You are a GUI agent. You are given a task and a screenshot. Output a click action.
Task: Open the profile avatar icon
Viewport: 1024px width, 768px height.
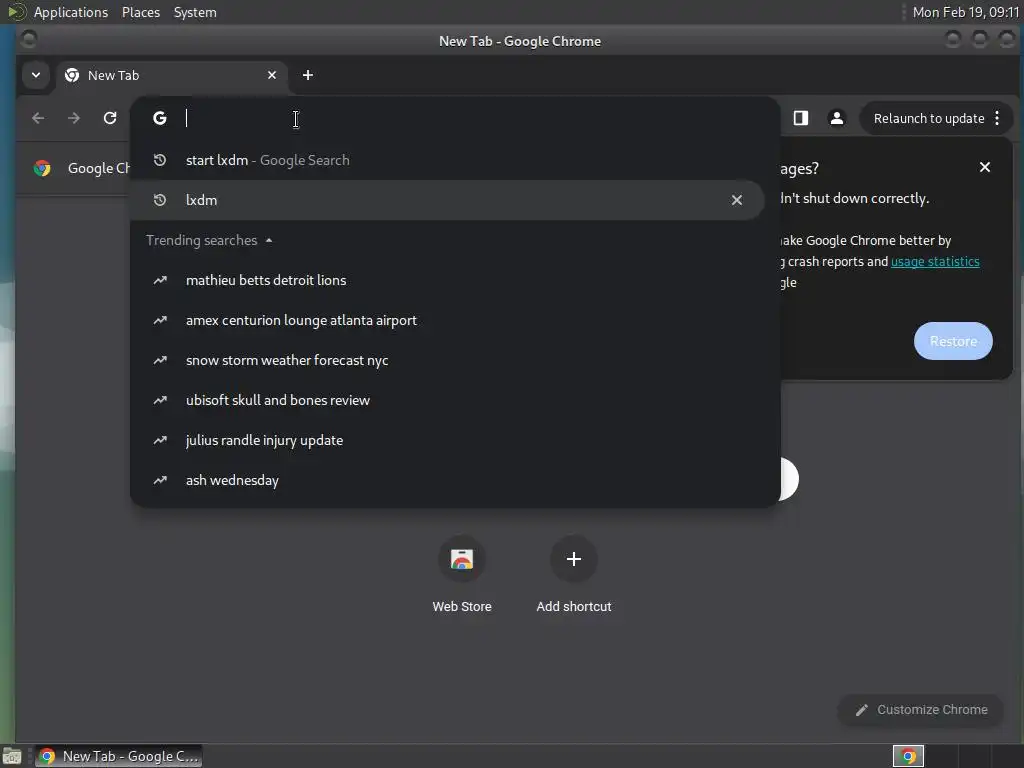tap(836, 118)
